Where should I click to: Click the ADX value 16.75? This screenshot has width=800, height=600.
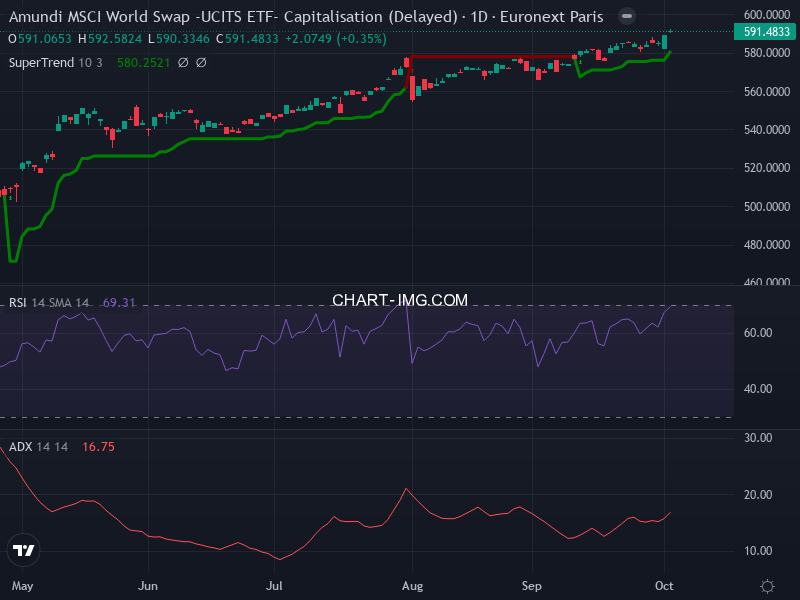98,446
